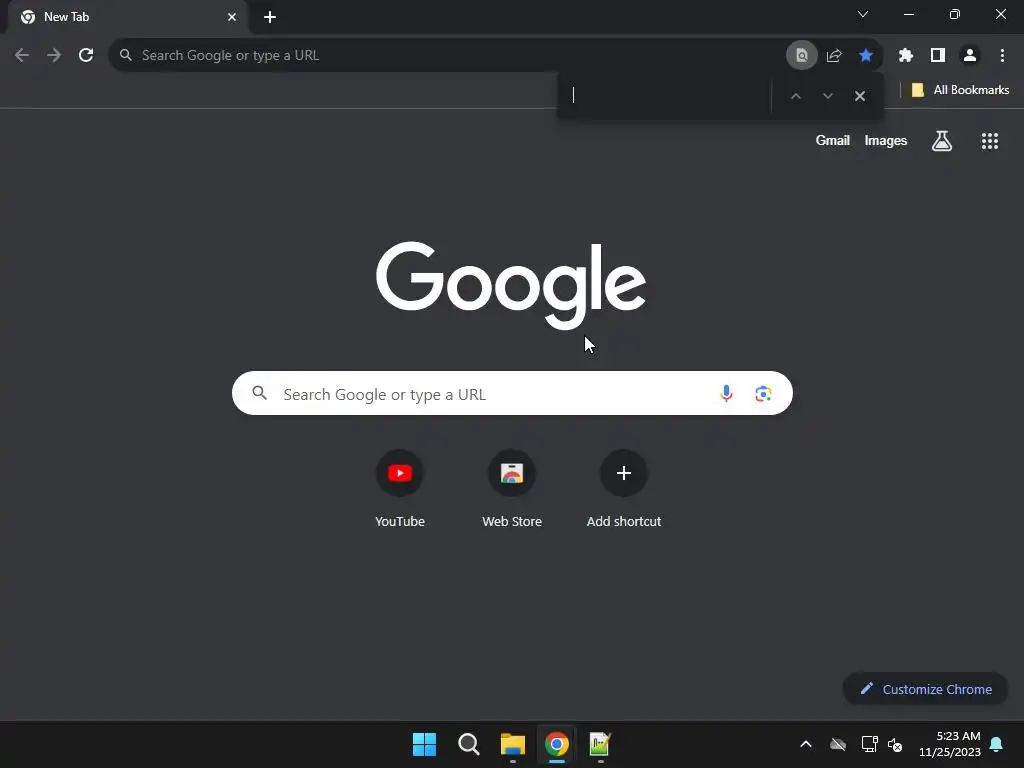
Task: Open the profile avatar menu
Action: tap(970, 56)
